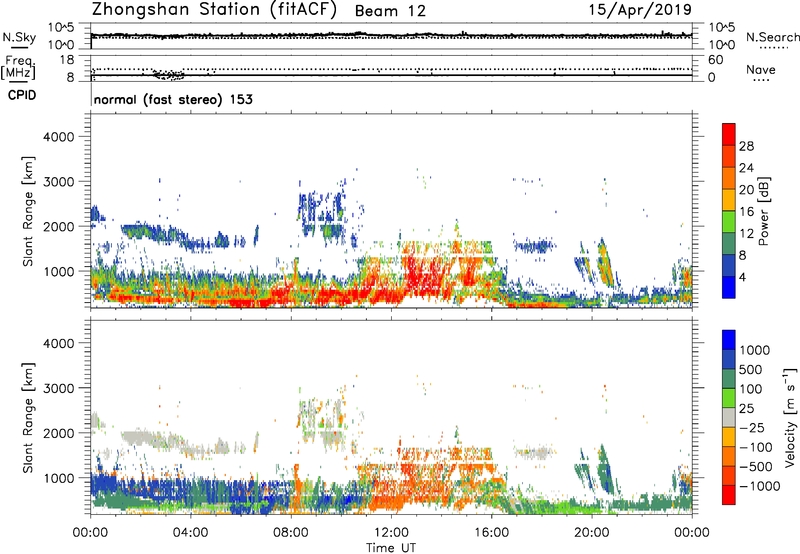The width and height of the screenshot is (800, 554).
Task: Click the '1000' tick on velocity color bar
Action: click(755, 350)
